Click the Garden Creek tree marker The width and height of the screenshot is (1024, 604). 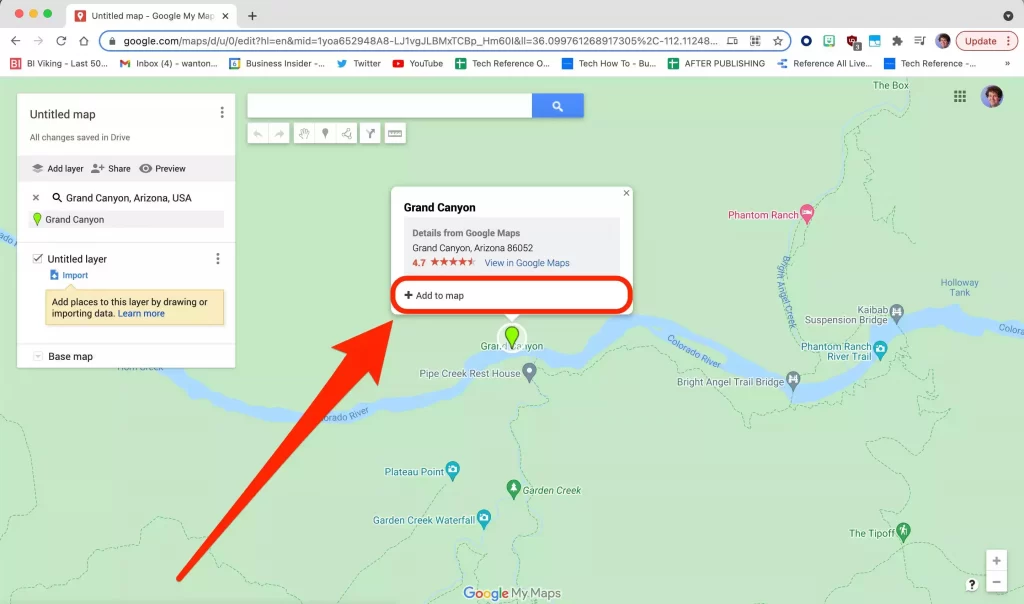513,489
